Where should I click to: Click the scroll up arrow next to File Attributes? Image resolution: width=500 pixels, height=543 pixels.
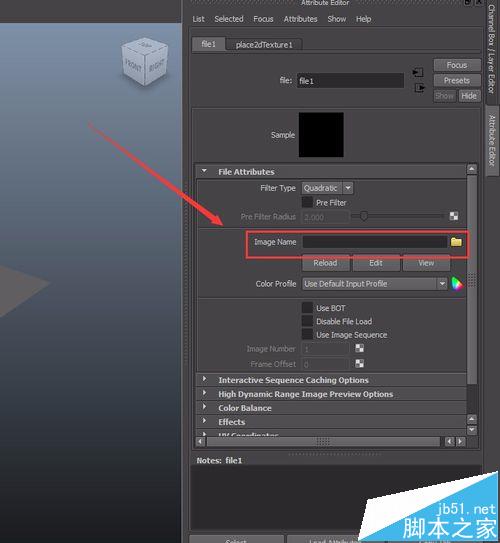tap(472, 169)
